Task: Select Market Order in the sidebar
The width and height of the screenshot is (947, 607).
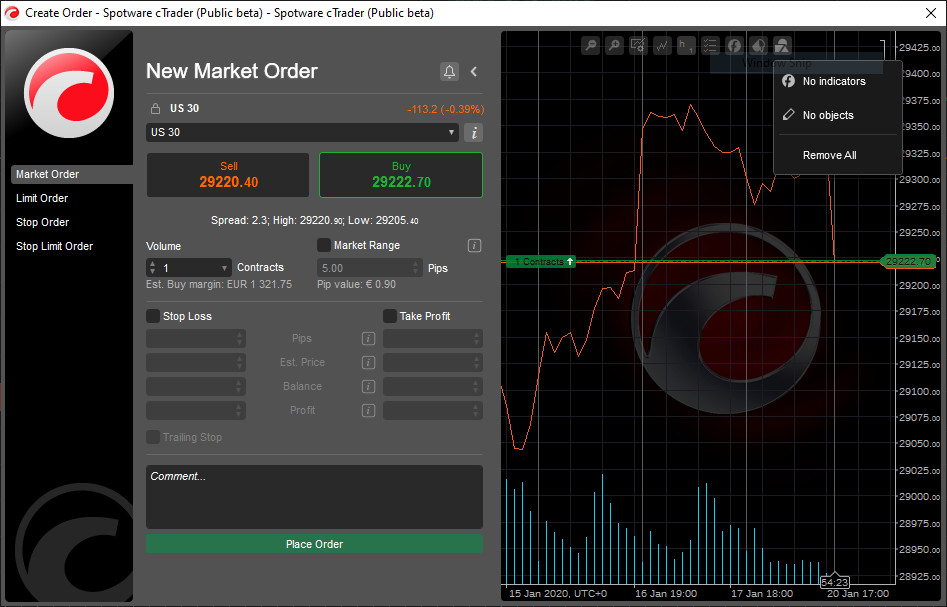Action: (x=72, y=174)
